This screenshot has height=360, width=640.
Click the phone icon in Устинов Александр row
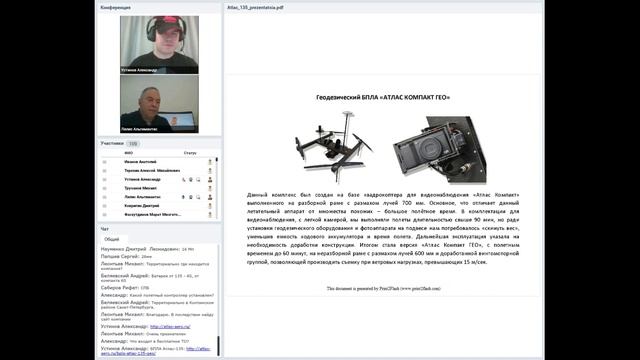point(184,180)
